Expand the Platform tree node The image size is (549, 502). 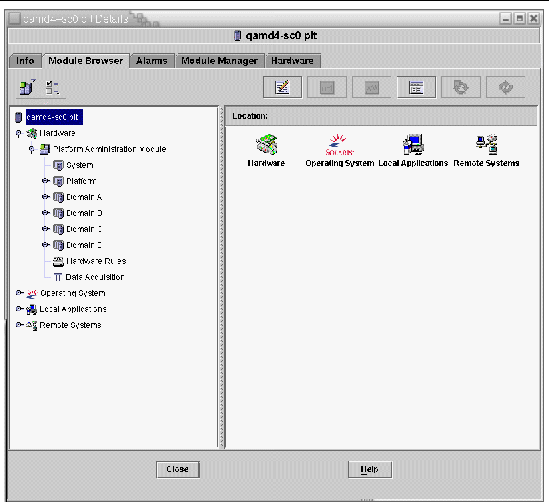(46, 181)
